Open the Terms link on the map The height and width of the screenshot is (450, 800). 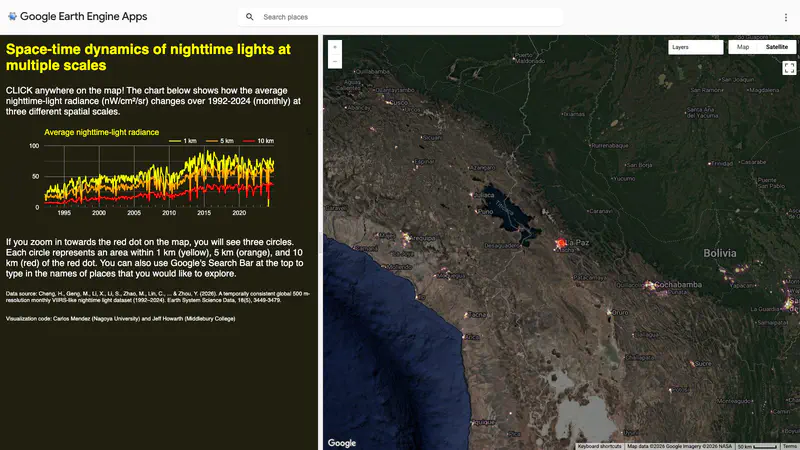click(x=790, y=446)
